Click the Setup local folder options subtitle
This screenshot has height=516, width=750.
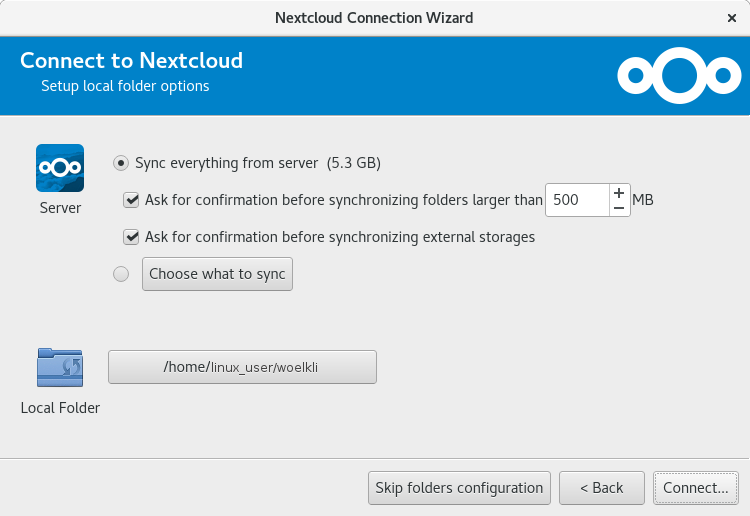(x=125, y=86)
